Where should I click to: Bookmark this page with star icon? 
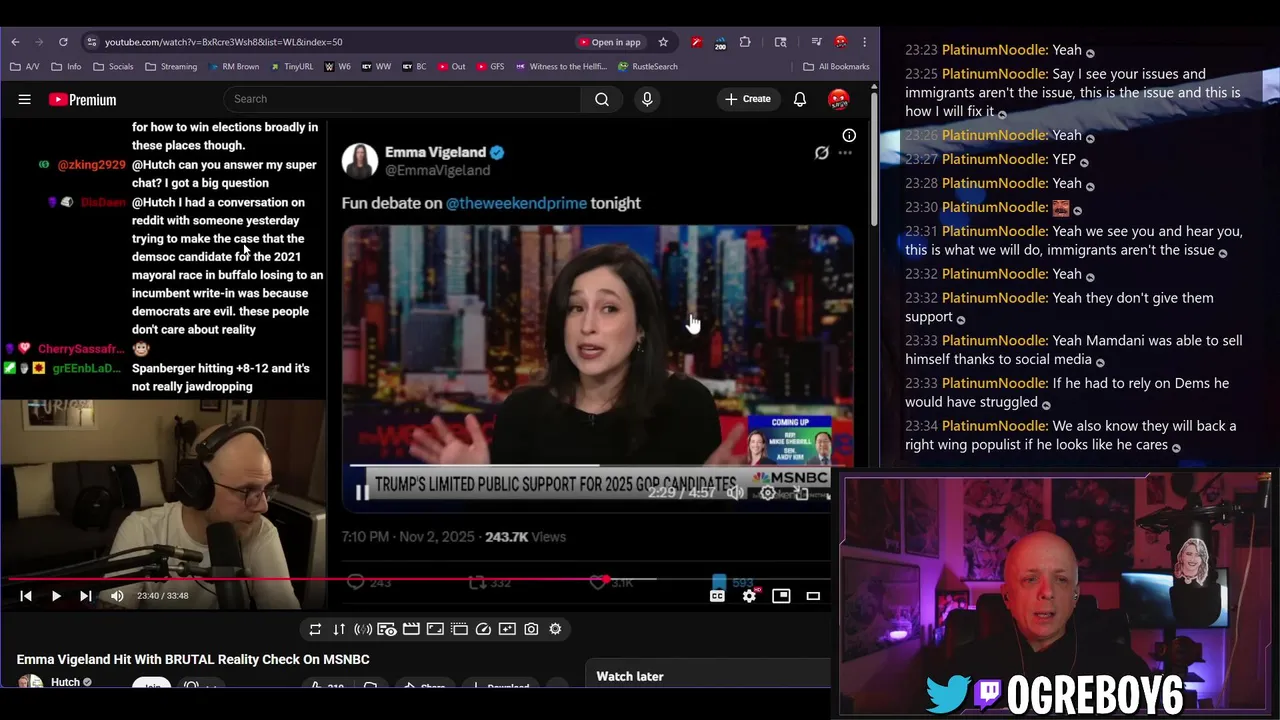(x=663, y=42)
